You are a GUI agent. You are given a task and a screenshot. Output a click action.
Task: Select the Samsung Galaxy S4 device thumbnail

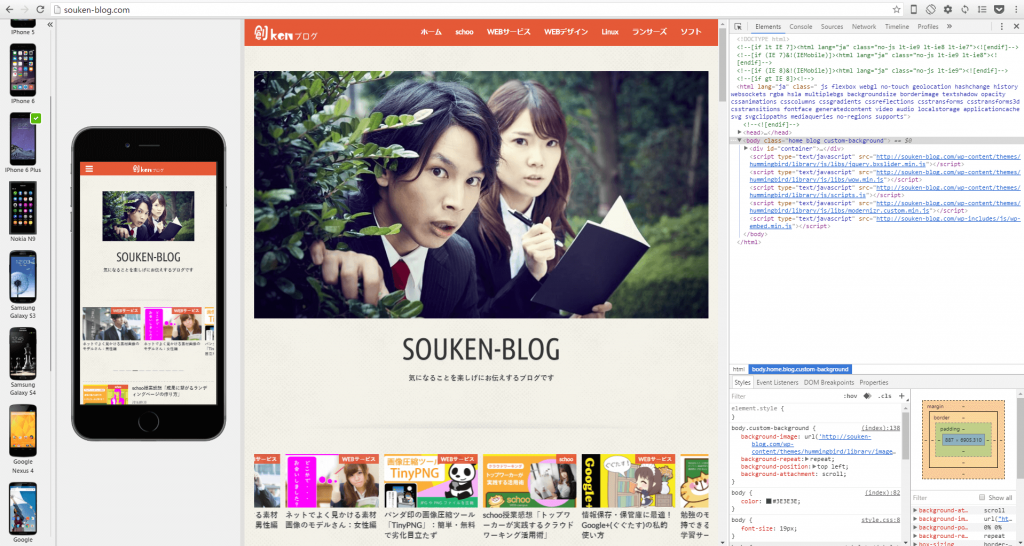click(x=23, y=354)
